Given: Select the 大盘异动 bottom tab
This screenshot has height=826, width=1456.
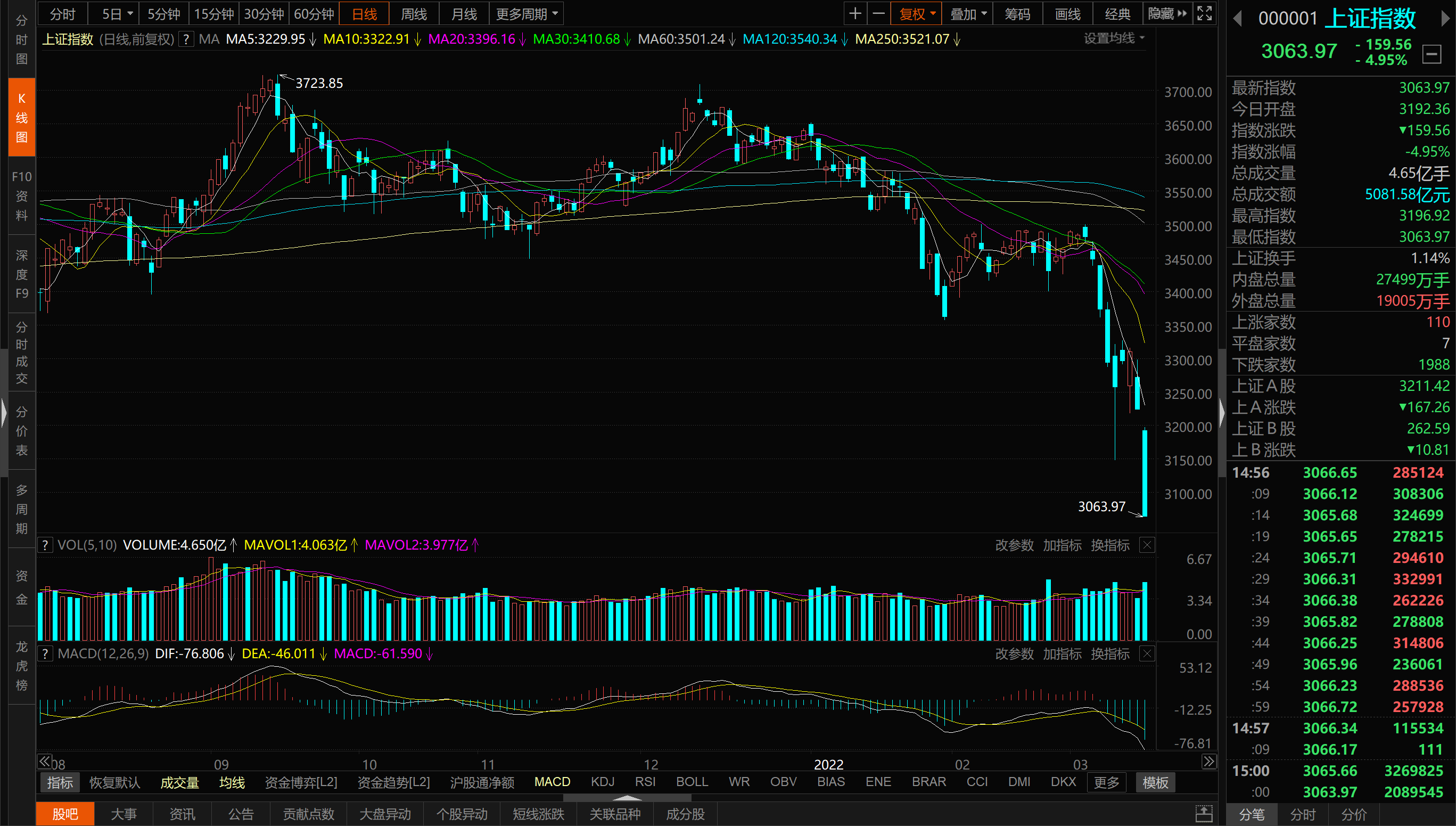Looking at the screenshot, I should (x=385, y=814).
